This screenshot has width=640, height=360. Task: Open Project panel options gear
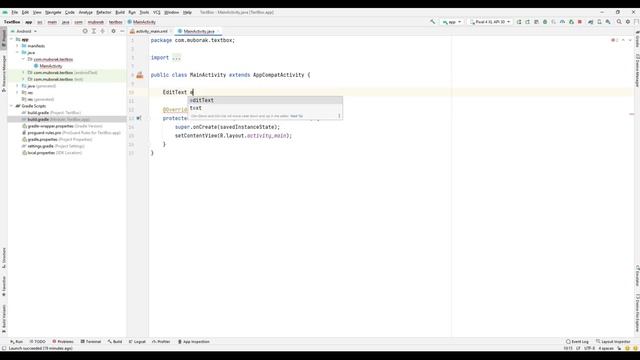113,31
